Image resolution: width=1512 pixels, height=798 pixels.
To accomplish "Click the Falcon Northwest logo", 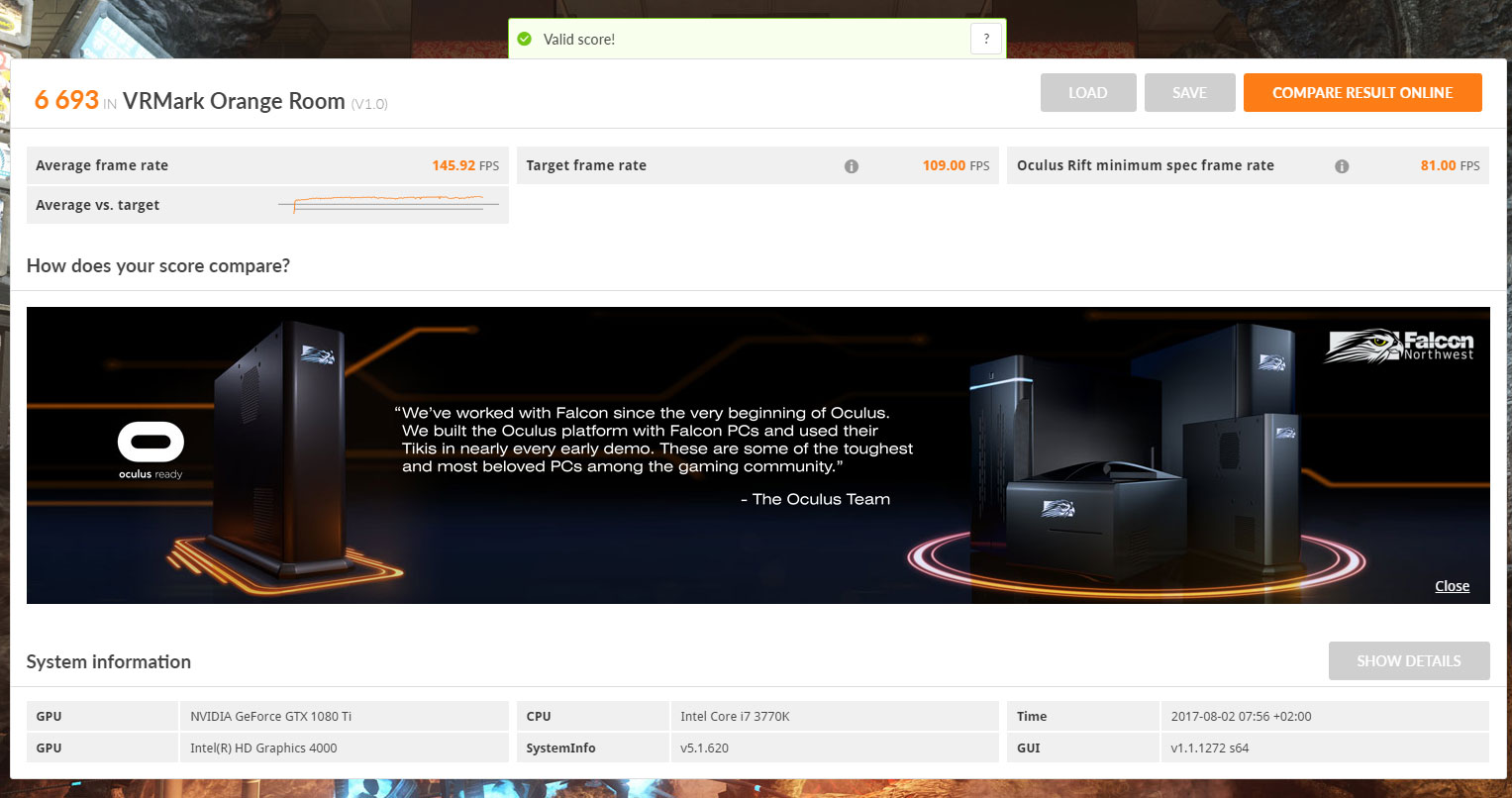I will (1399, 347).
